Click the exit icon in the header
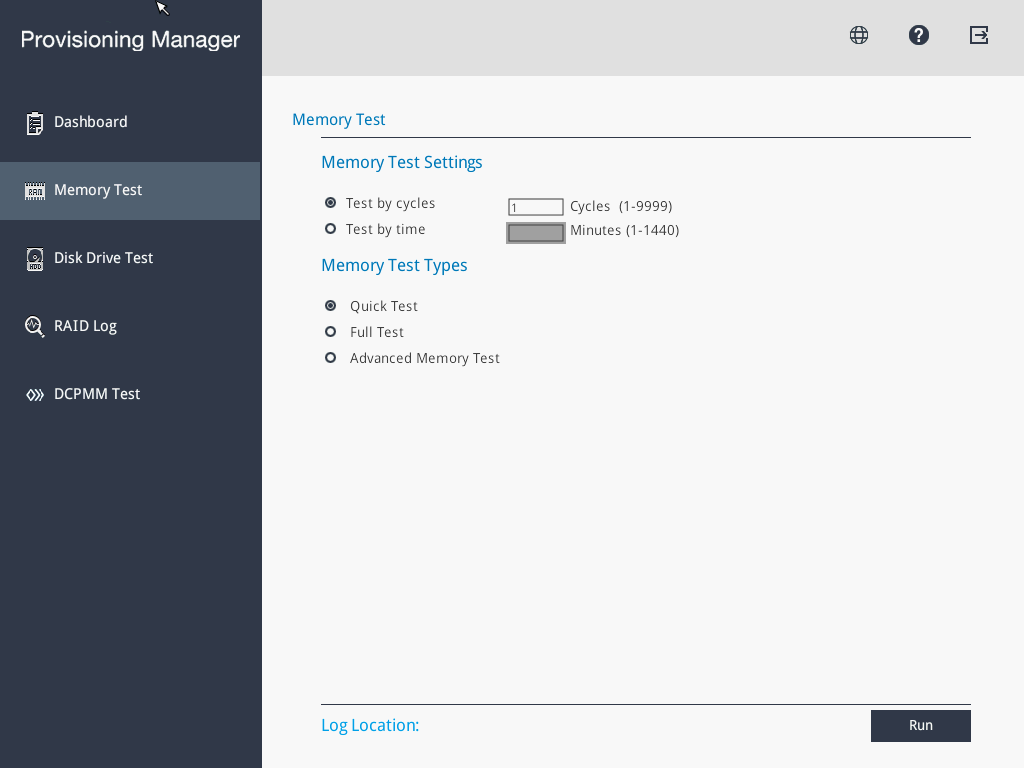The image size is (1024, 768). click(x=978, y=35)
